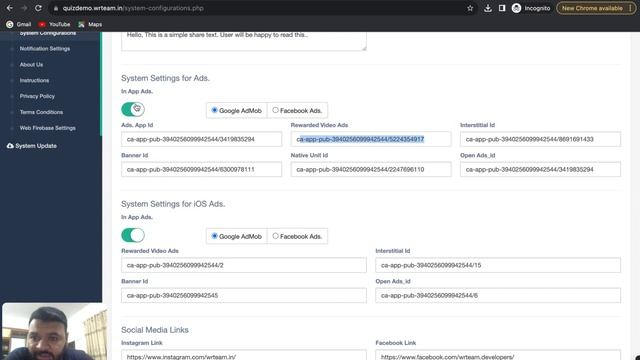This screenshot has width=640, height=360.
Task: Click the iOS Banner Id field
Action: click(244, 296)
